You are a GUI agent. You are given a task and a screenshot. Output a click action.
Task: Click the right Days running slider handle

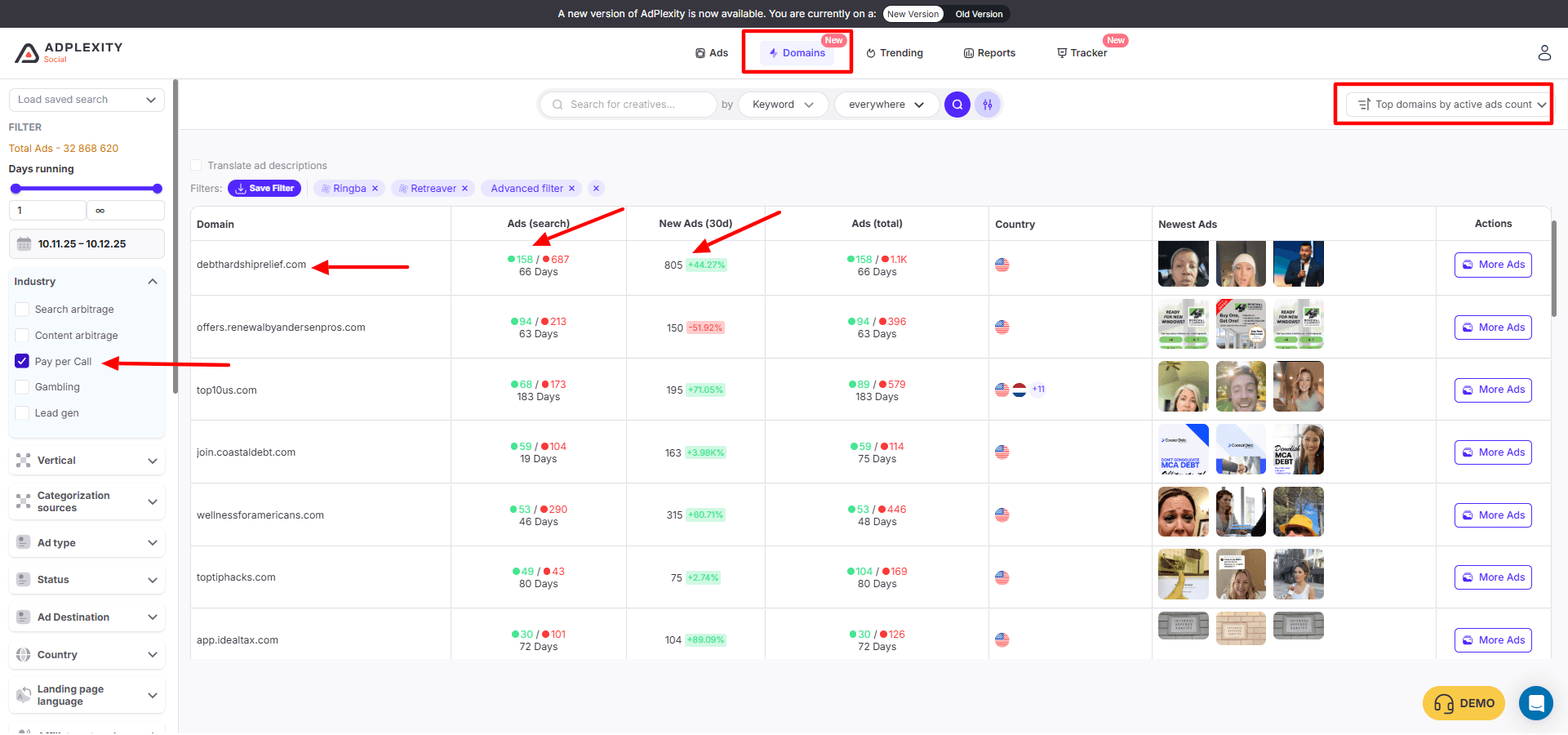click(x=158, y=189)
